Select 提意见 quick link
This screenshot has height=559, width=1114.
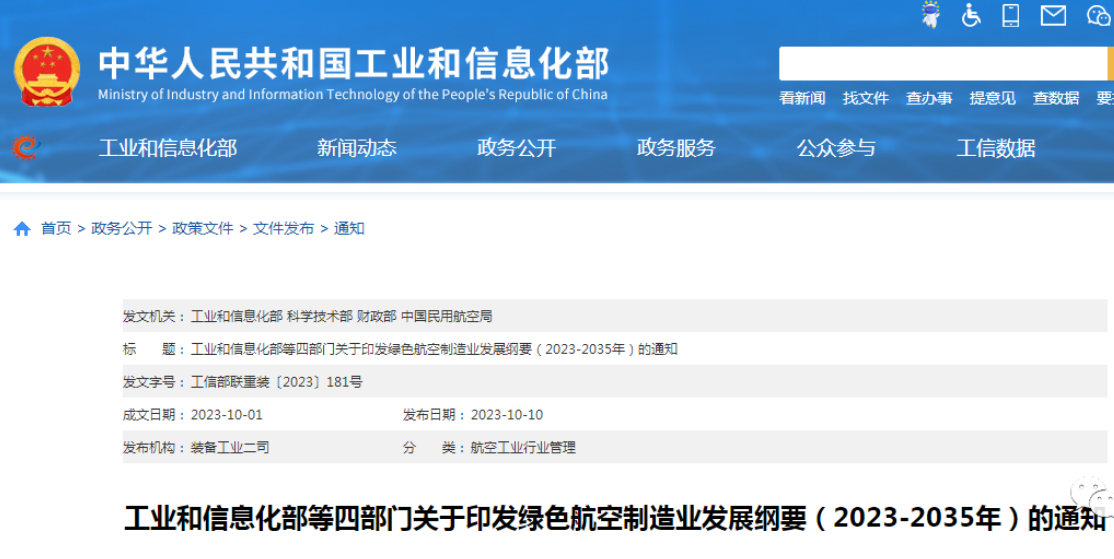[993, 98]
